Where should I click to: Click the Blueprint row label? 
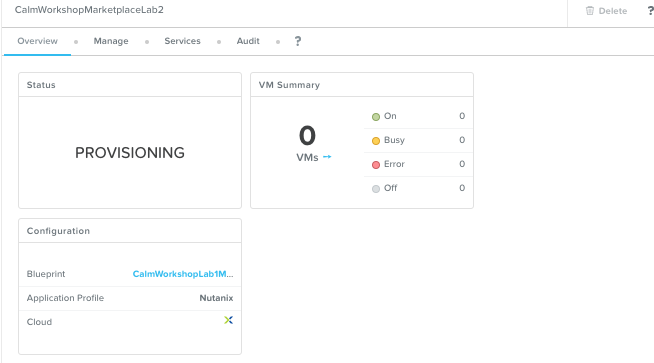click(46, 274)
